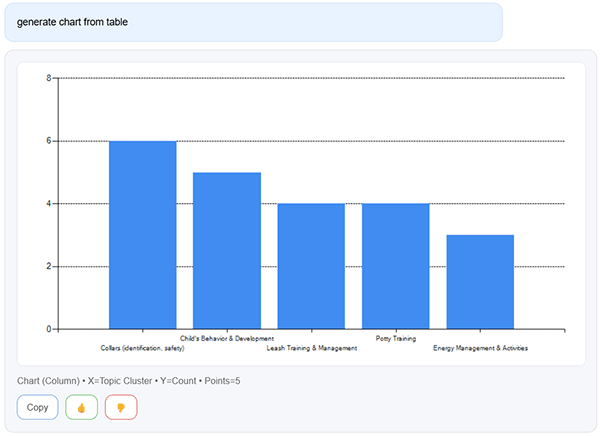Click the 'Child's Behavior & Development' axis label

click(x=227, y=338)
